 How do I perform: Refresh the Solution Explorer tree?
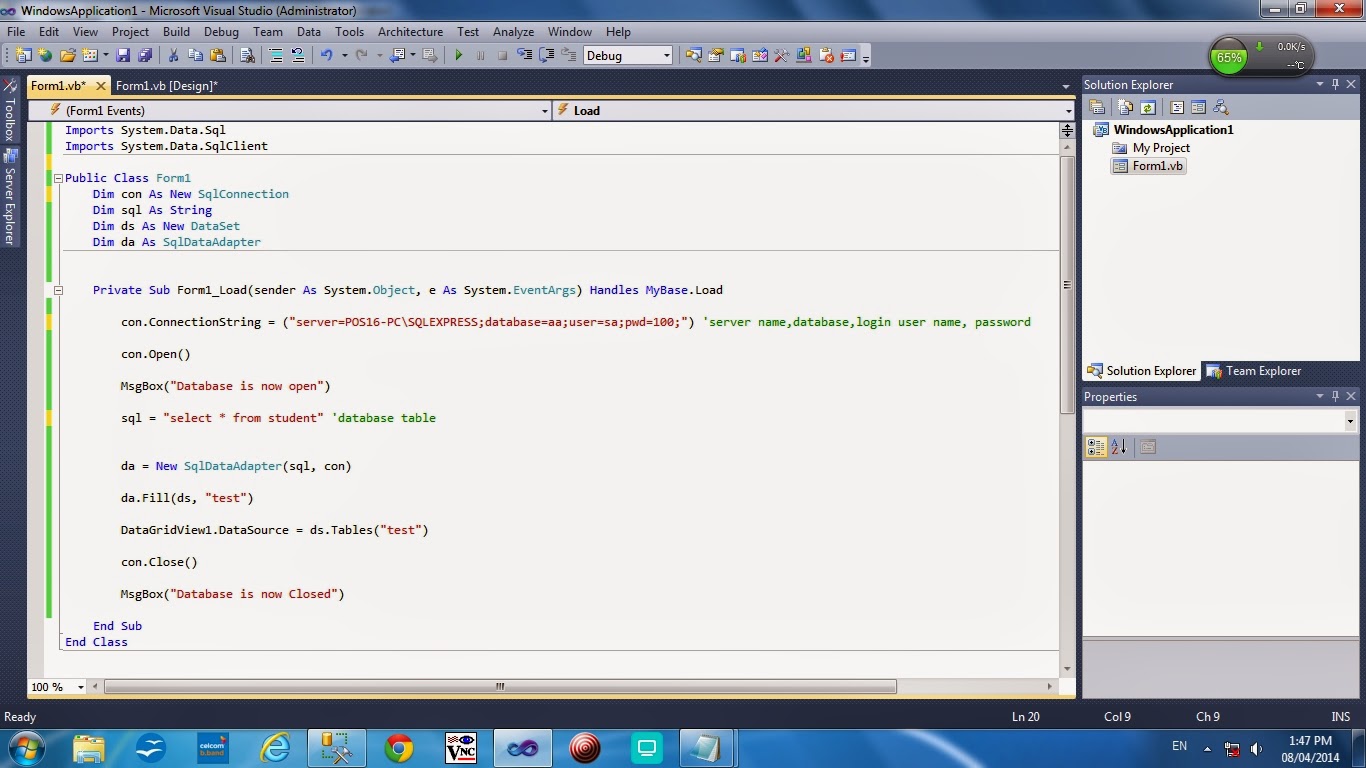1148,108
